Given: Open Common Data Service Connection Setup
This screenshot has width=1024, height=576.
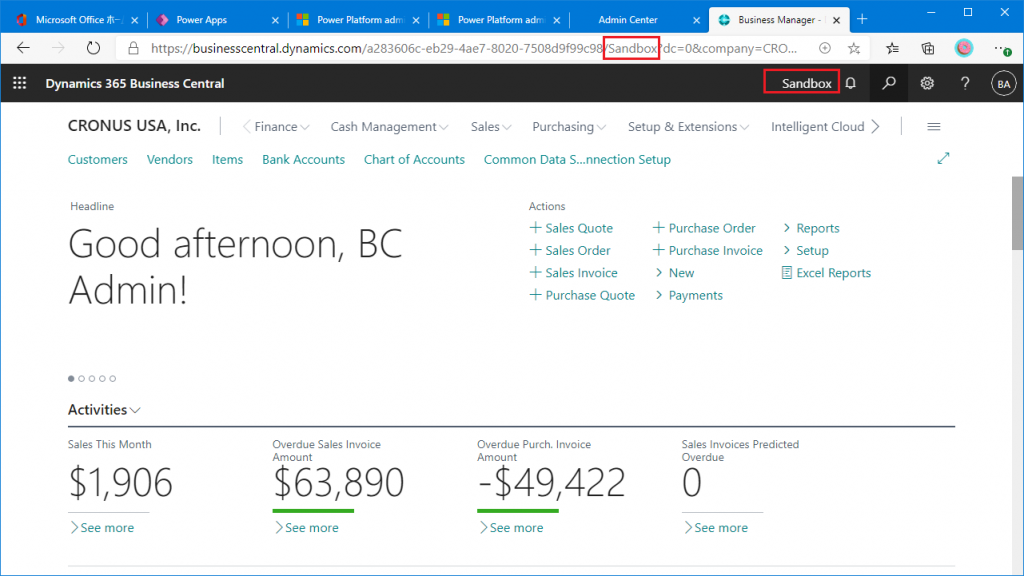Looking at the screenshot, I should point(577,159).
